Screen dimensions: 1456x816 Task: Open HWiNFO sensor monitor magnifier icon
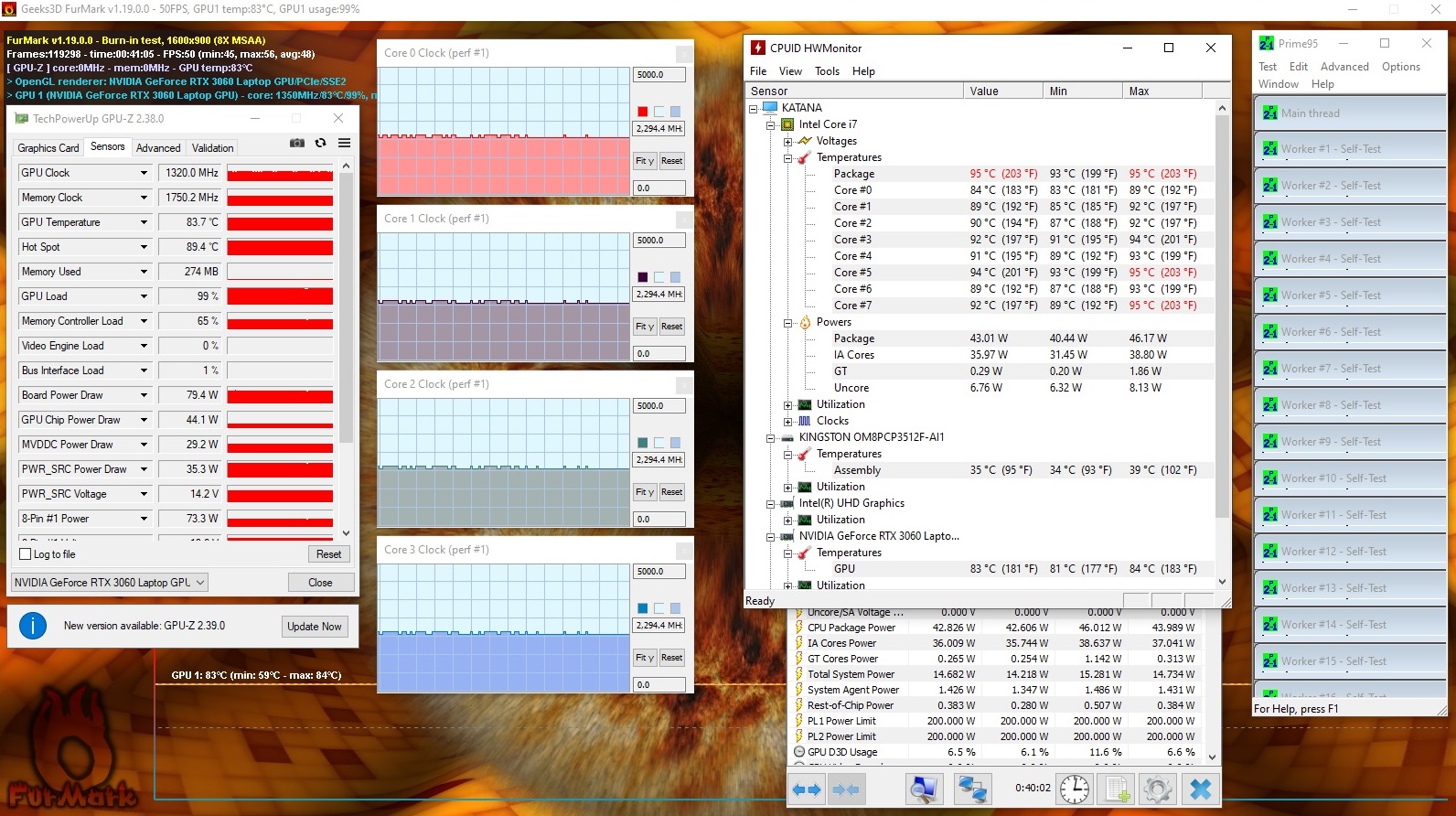925,789
